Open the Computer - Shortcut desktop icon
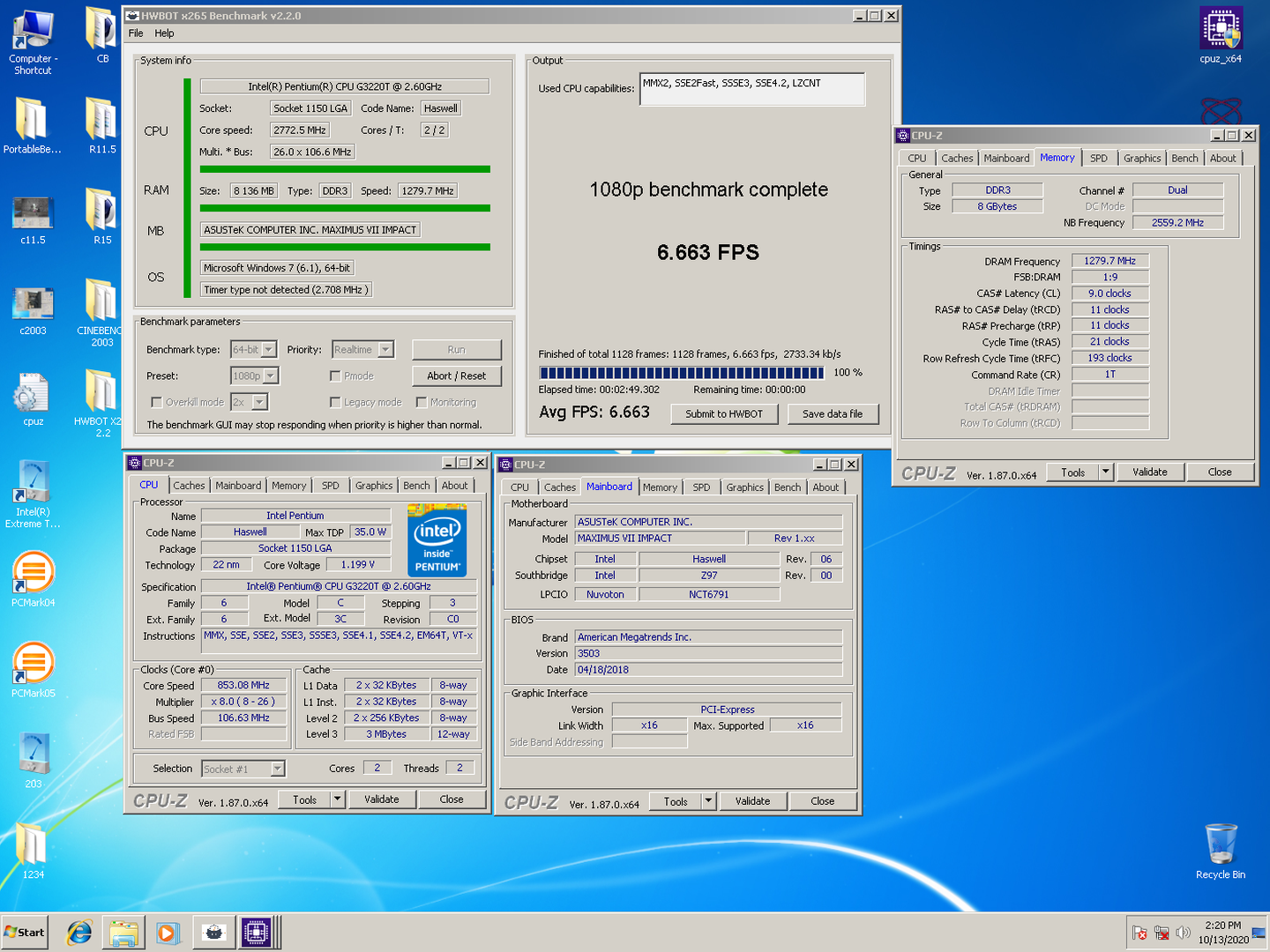This screenshot has width=1270, height=952. pyautogui.click(x=33, y=41)
